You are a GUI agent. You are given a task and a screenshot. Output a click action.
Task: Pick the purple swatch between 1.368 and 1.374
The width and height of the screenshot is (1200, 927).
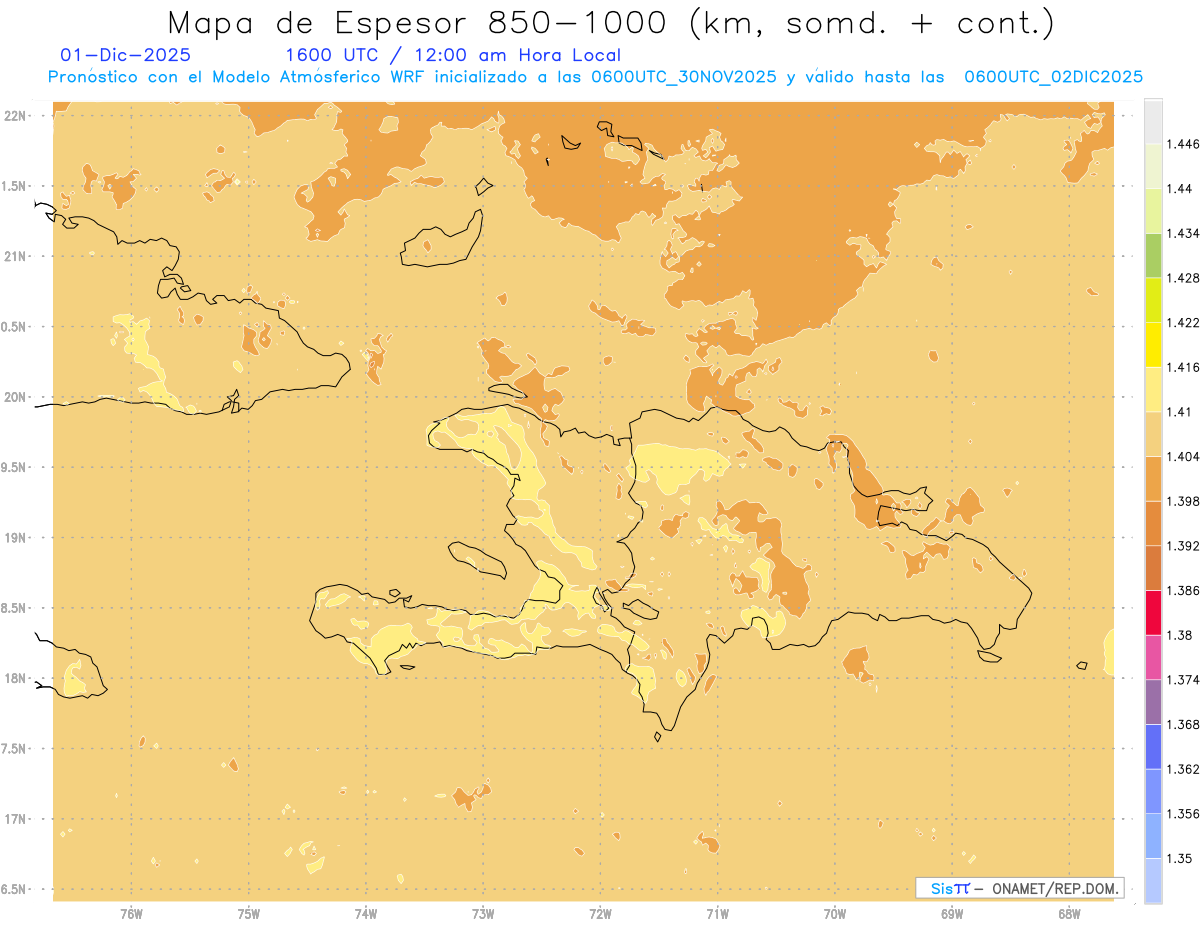click(1153, 702)
